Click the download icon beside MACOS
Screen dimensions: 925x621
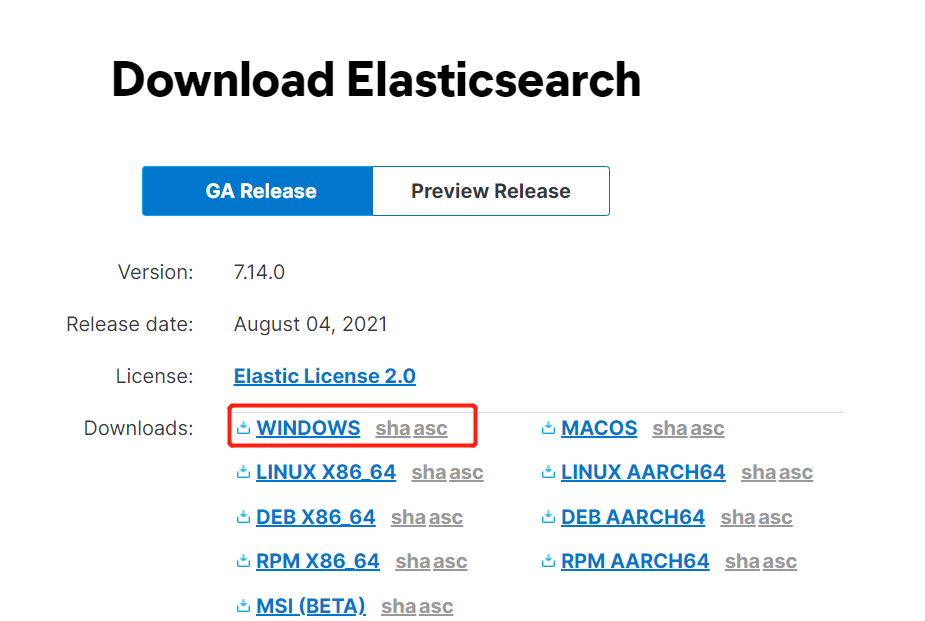pos(548,428)
